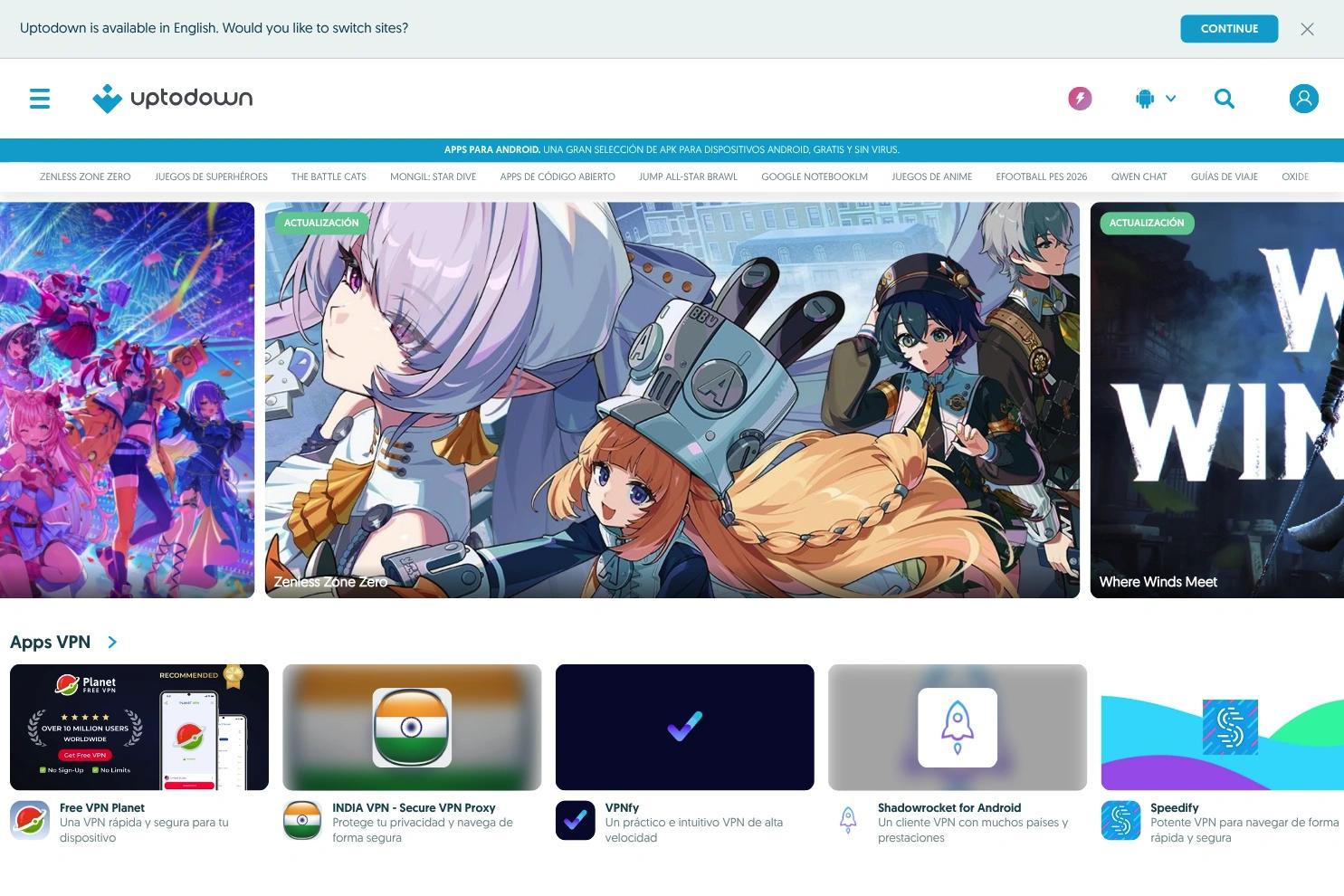Screen dimensions: 1344x896
Task: Expand Apps VPN section arrow
Action: click(x=112, y=642)
